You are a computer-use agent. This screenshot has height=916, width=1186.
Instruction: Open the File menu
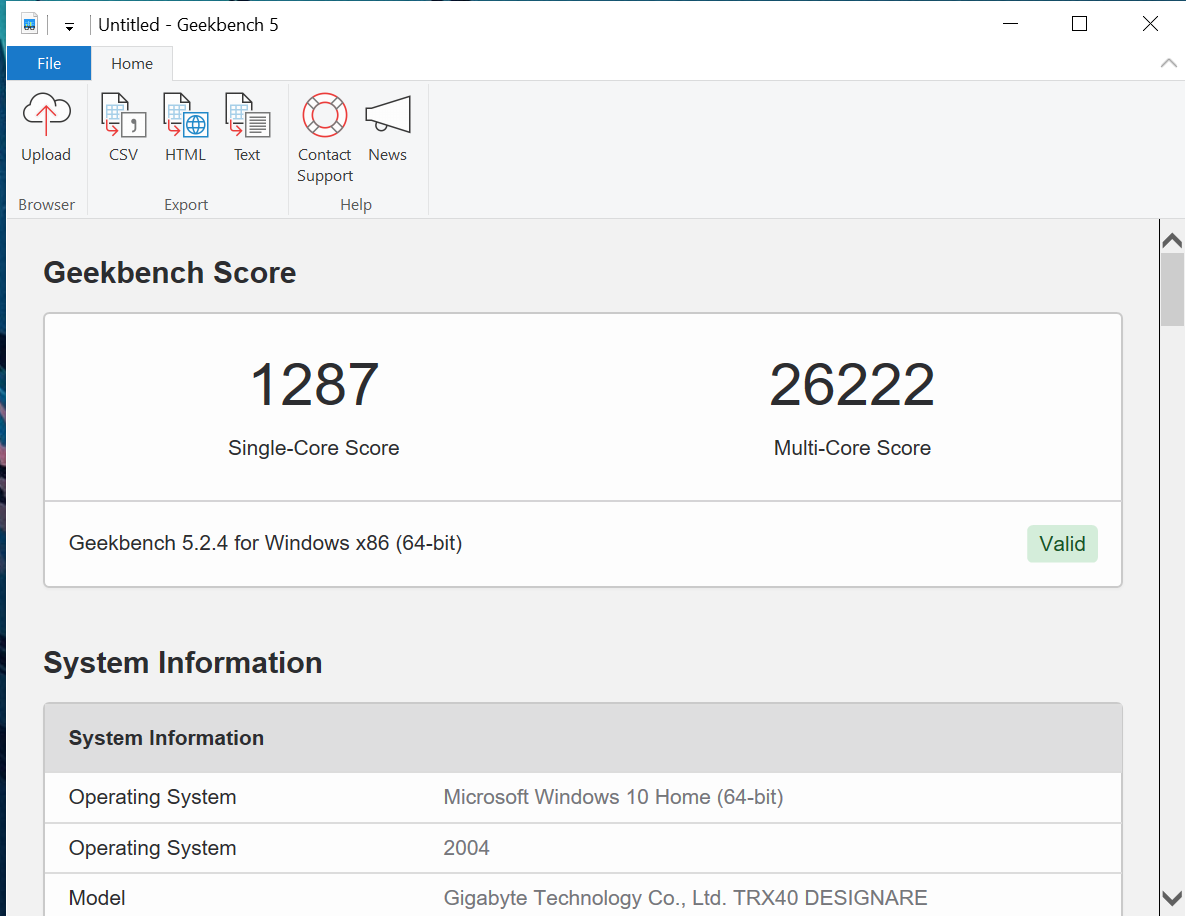49,64
